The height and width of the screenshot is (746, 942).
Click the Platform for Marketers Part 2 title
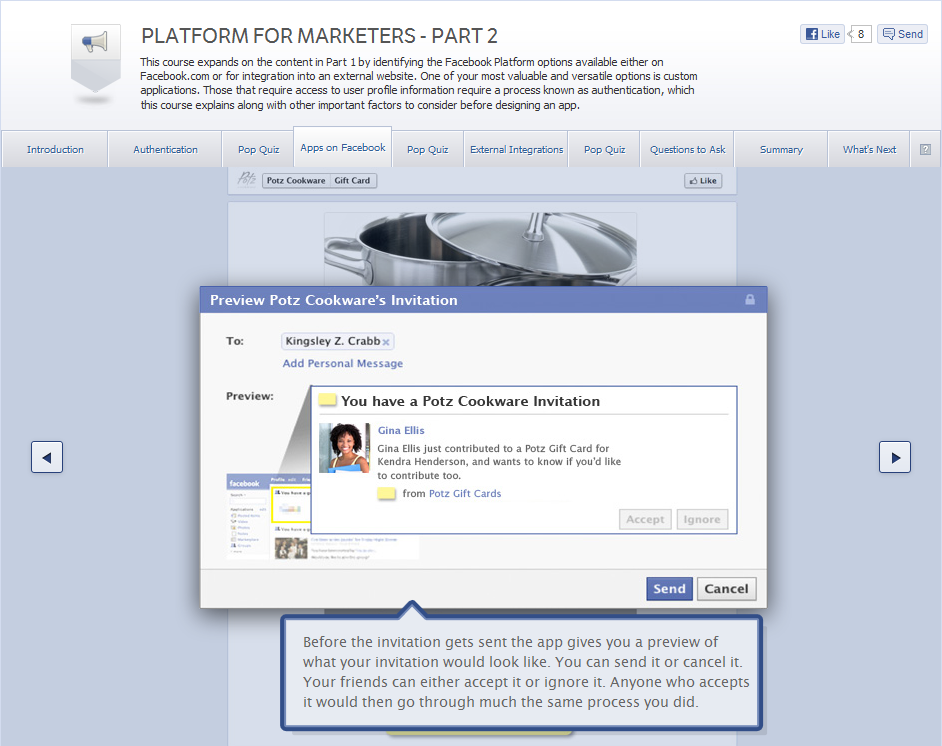point(319,36)
